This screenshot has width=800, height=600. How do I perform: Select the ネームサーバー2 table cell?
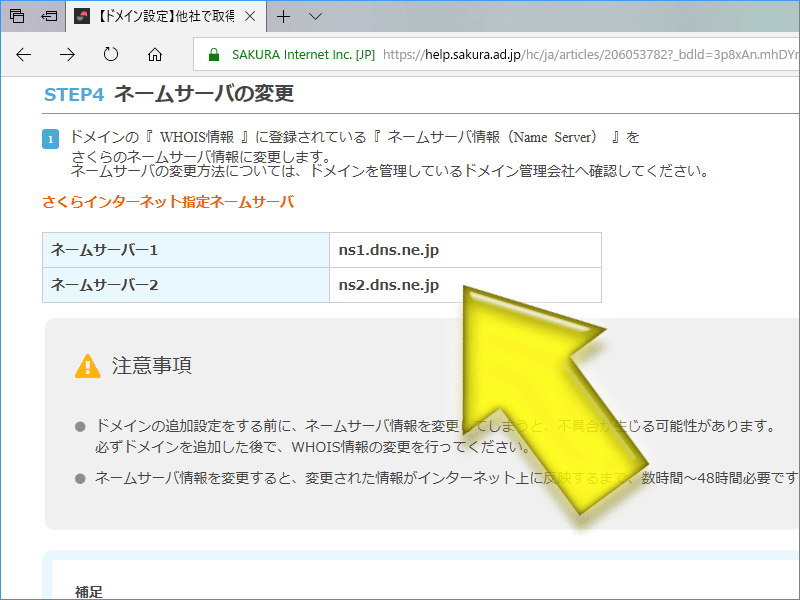click(186, 285)
